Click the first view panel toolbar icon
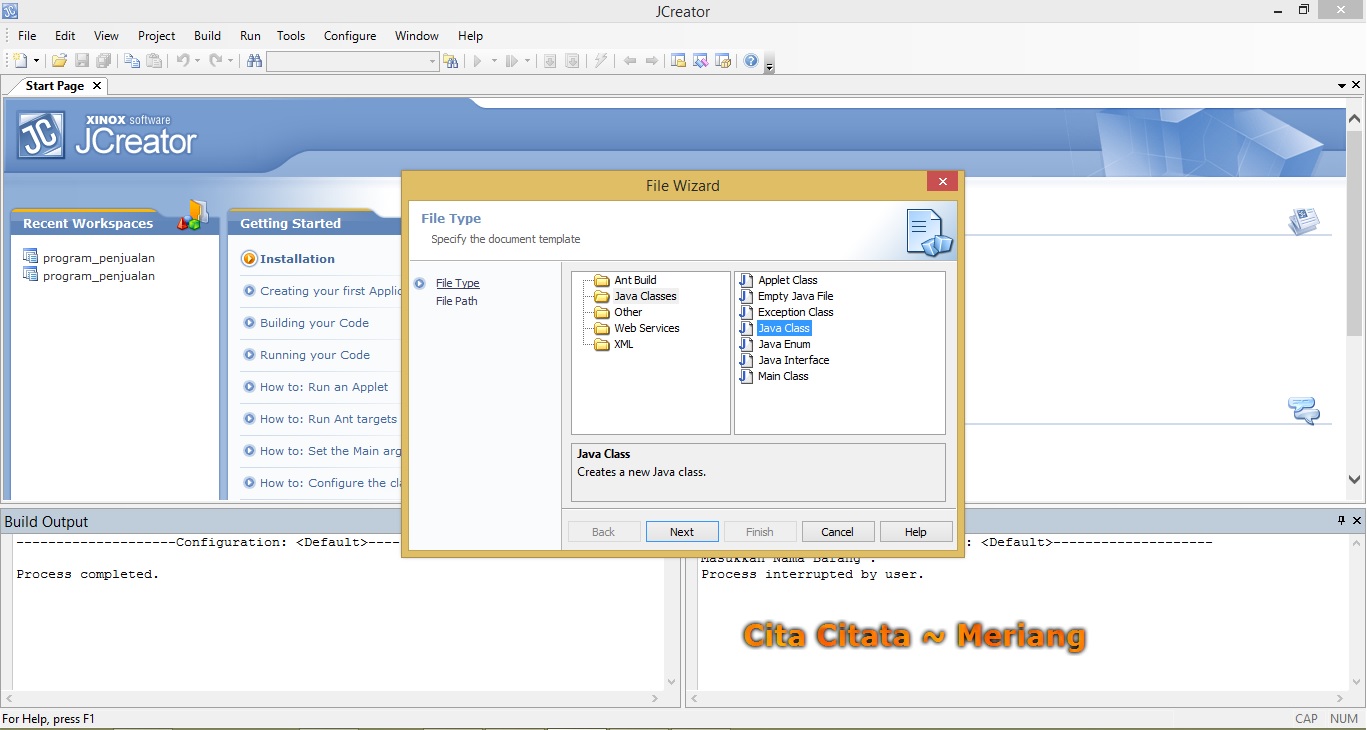 click(679, 61)
